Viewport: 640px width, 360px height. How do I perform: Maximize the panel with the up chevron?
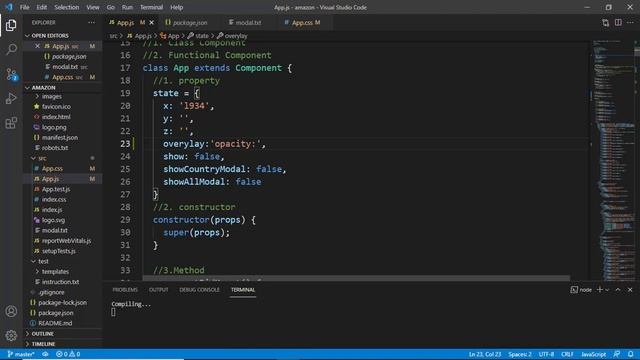[618, 289]
